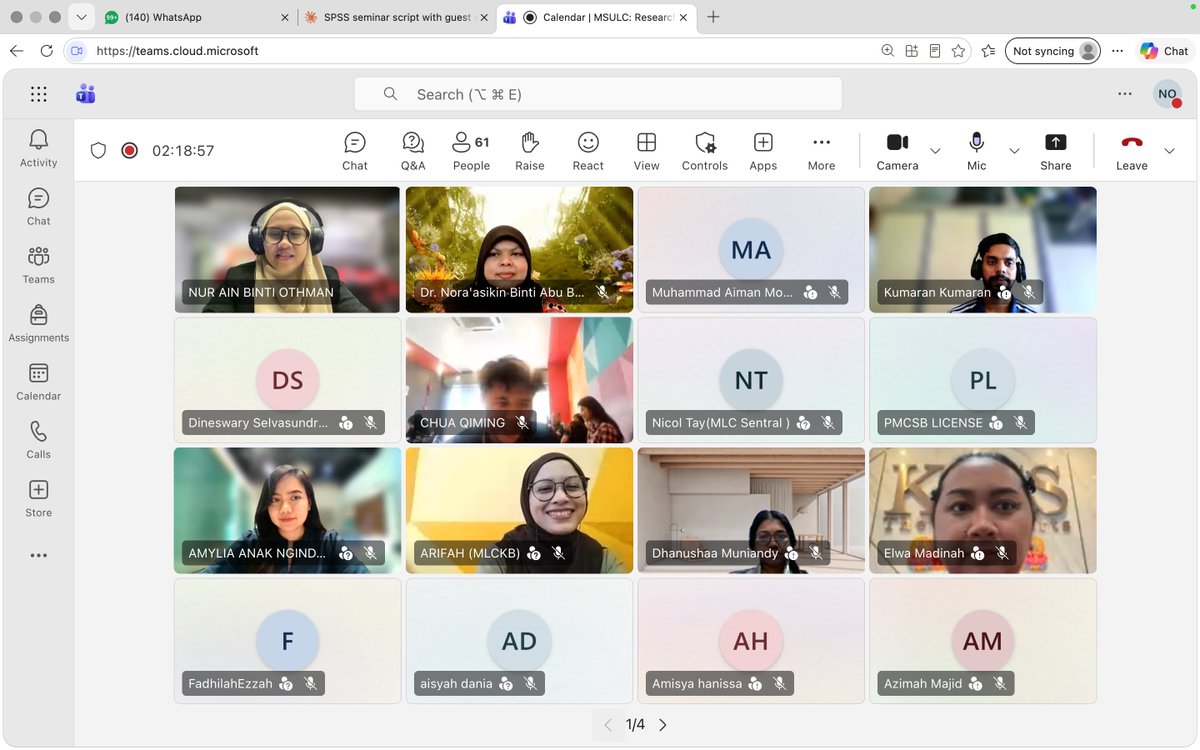Open Chat in the left sidebar
The image size is (1200, 750).
pyautogui.click(x=39, y=206)
